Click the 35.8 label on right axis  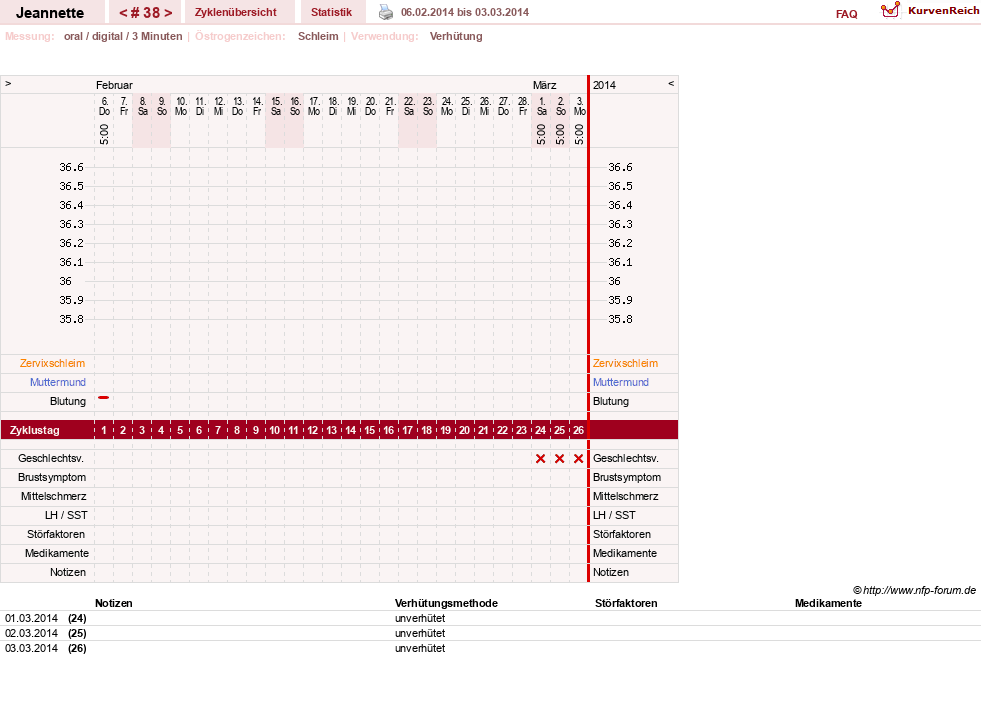point(620,319)
